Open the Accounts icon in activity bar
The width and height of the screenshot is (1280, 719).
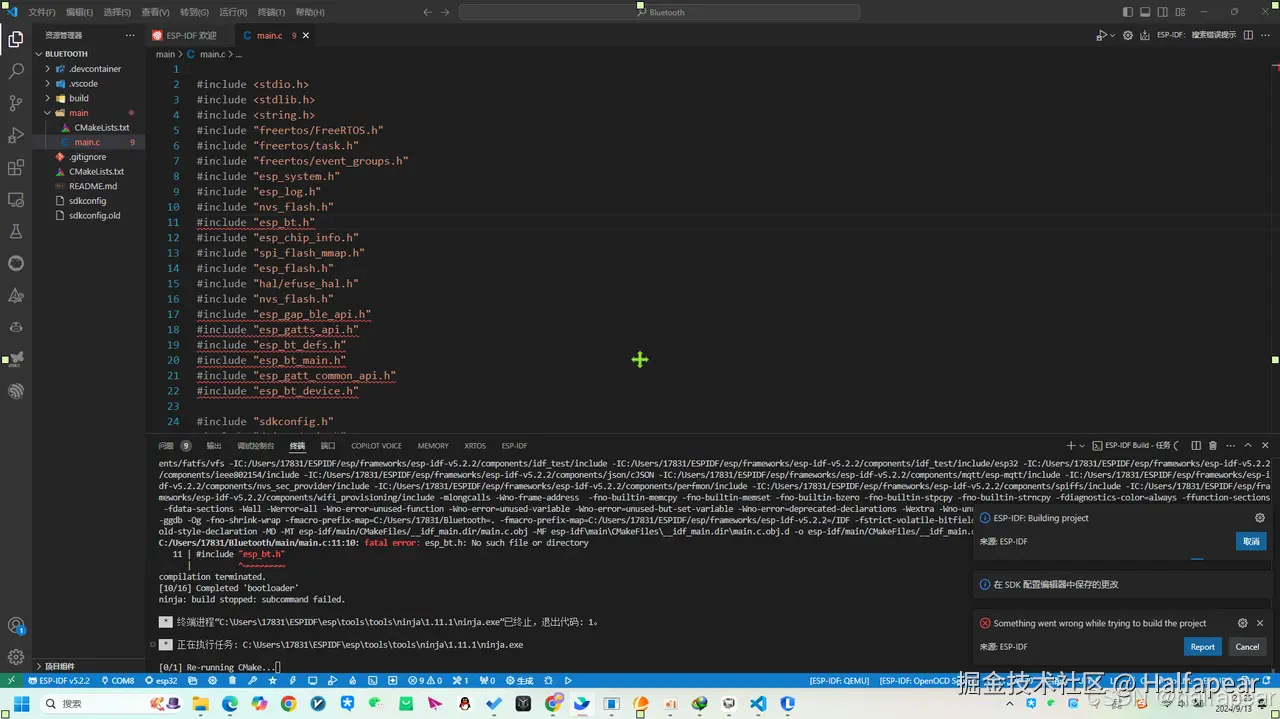pos(16,626)
